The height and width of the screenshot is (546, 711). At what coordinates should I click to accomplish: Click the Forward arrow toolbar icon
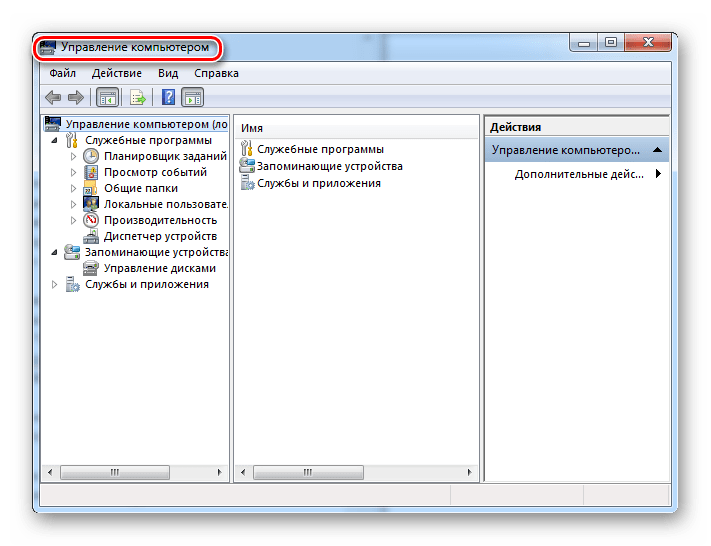pos(76,97)
